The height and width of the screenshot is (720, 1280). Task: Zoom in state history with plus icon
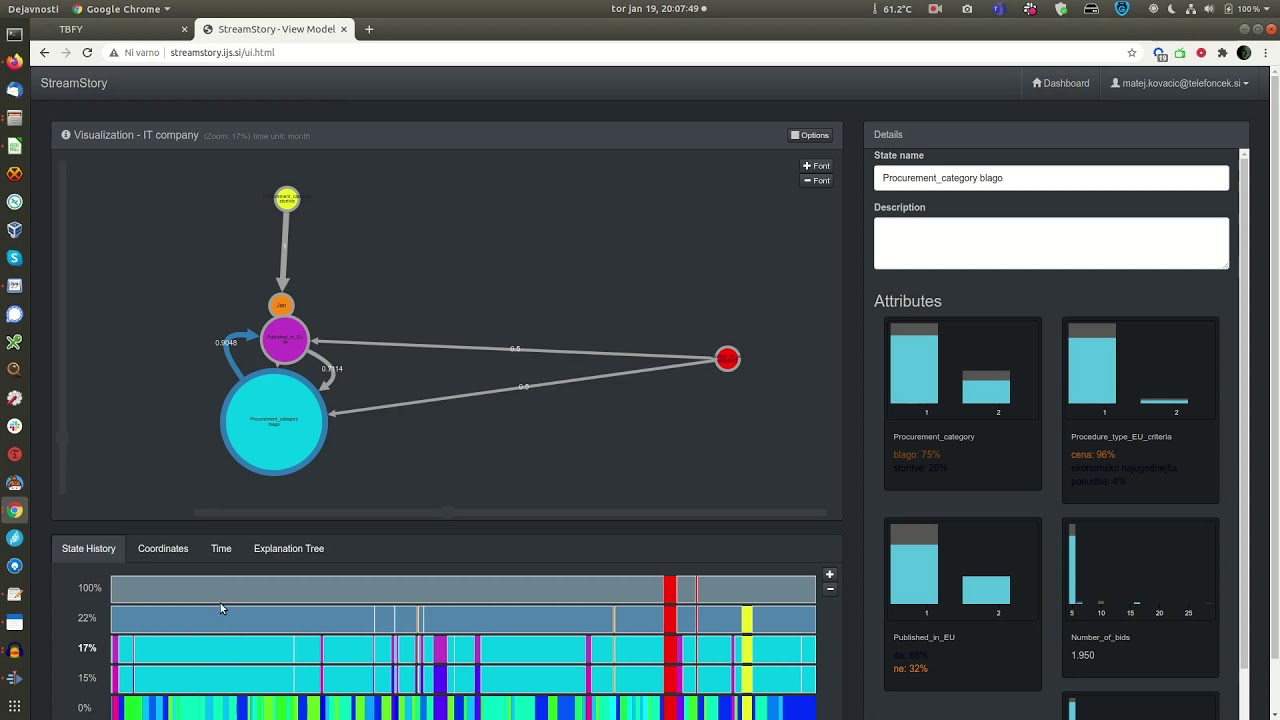(x=829, y=575)
